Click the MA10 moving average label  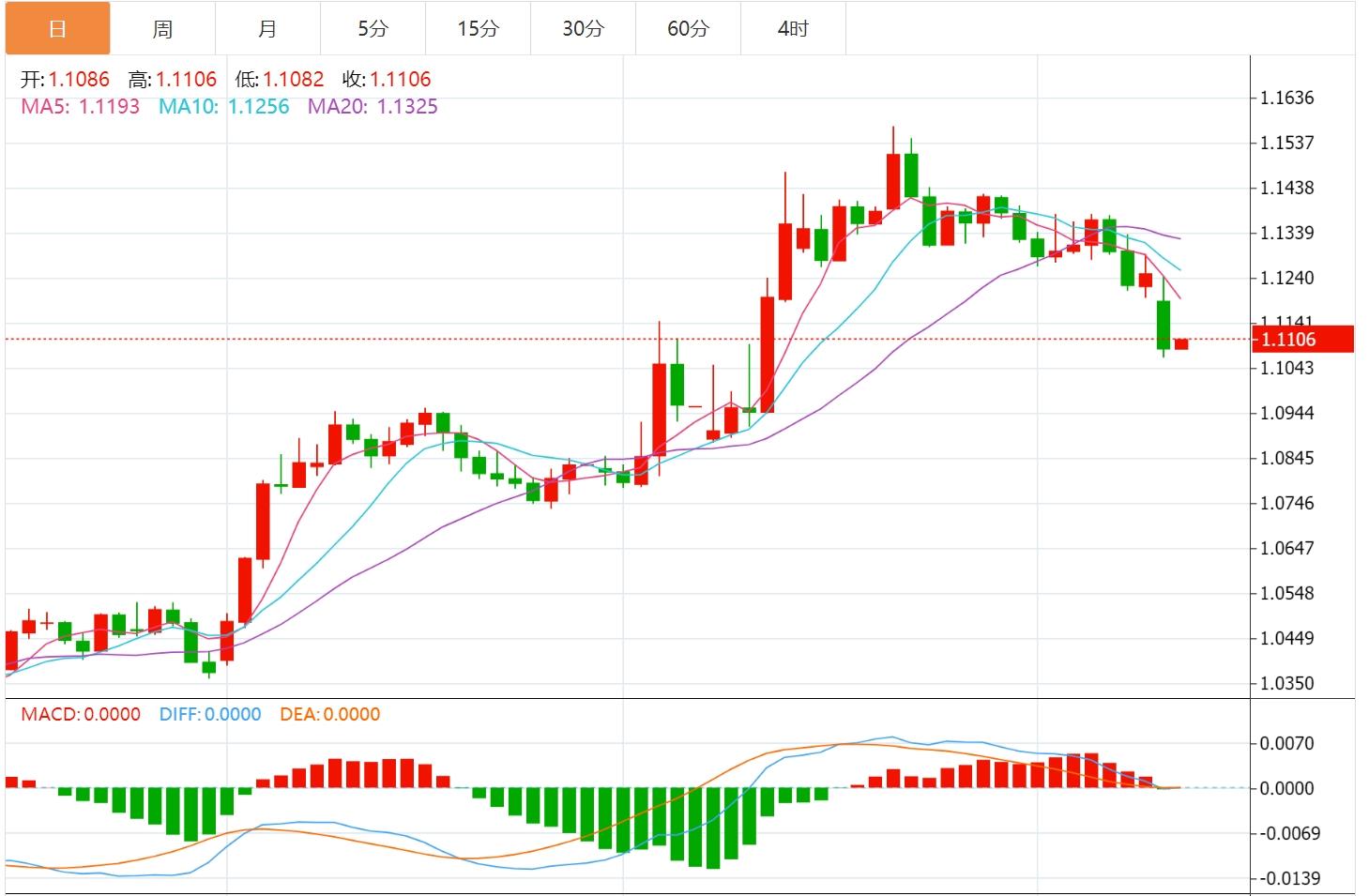(223, 107)
